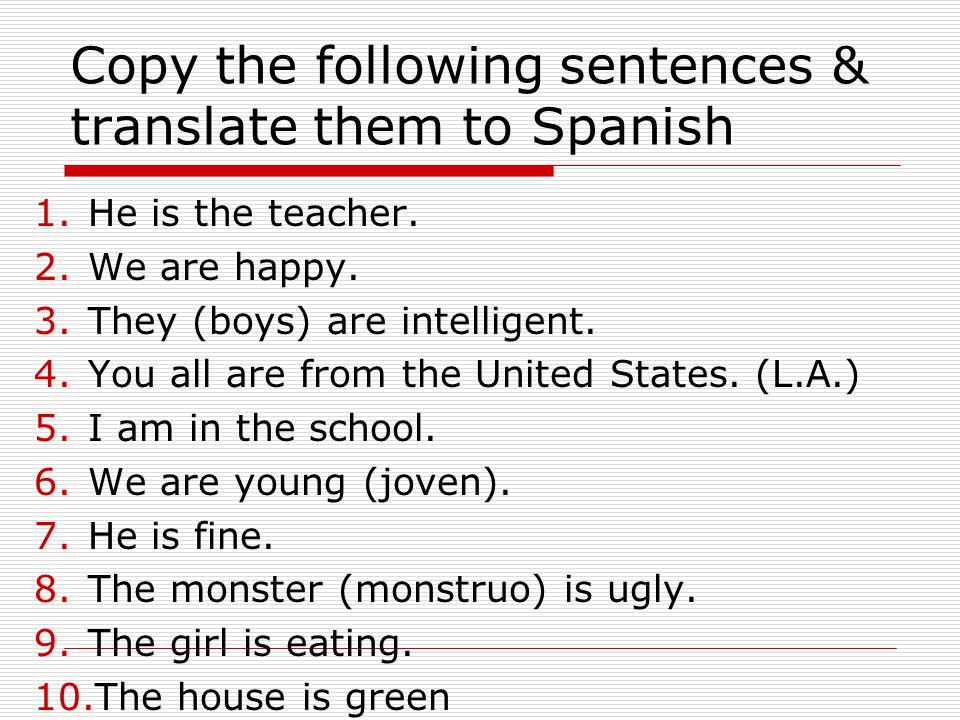Click the sentence 'The girl is eating.'
The height and width of the screenshot is (720, 960).
(250, 644)
